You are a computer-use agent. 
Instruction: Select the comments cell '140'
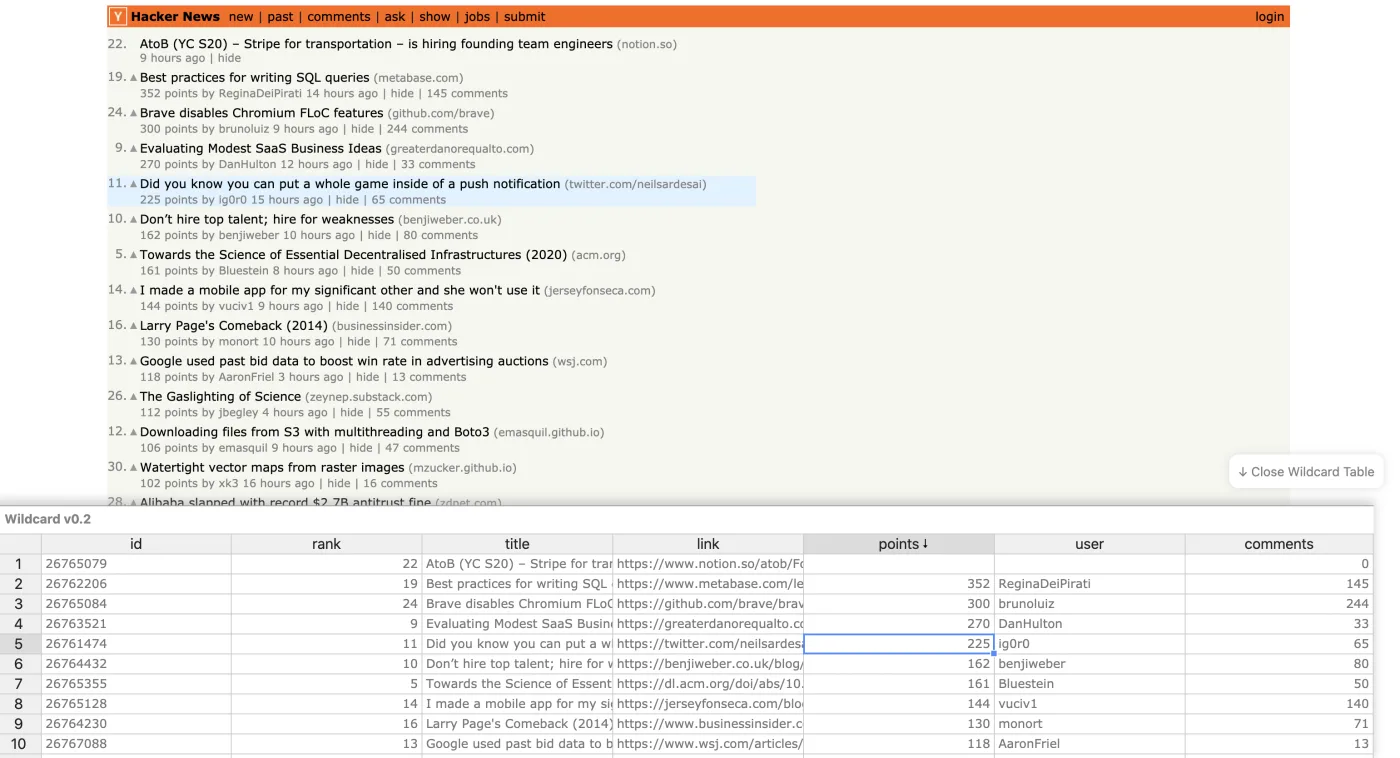pos(1279,704)
